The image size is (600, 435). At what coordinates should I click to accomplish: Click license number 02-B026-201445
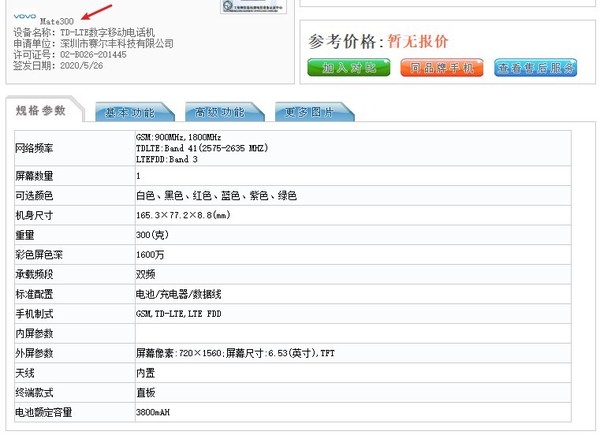click(x=93, y=55)
